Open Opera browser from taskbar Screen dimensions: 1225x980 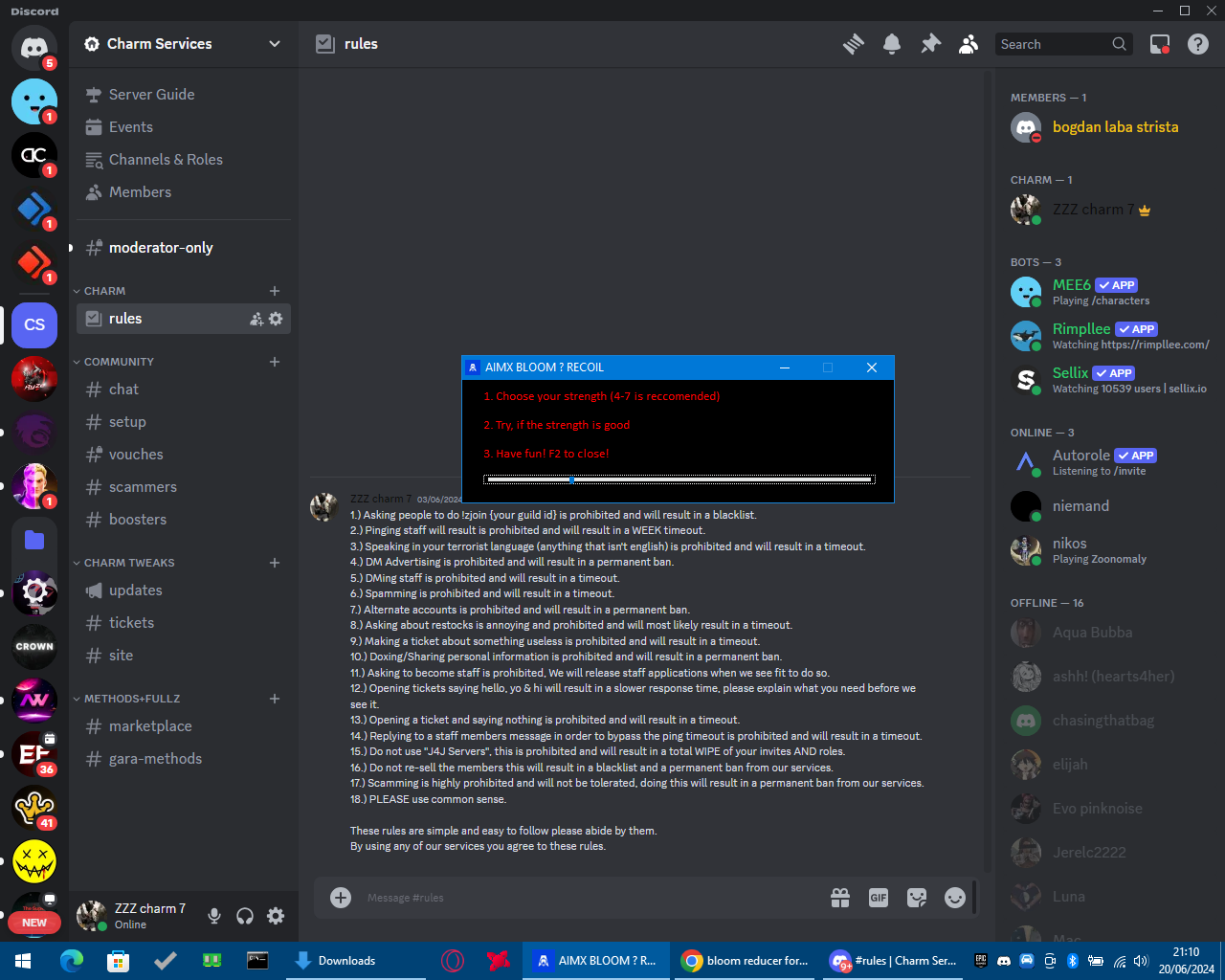pyautogui.click(x=453, y=961)
